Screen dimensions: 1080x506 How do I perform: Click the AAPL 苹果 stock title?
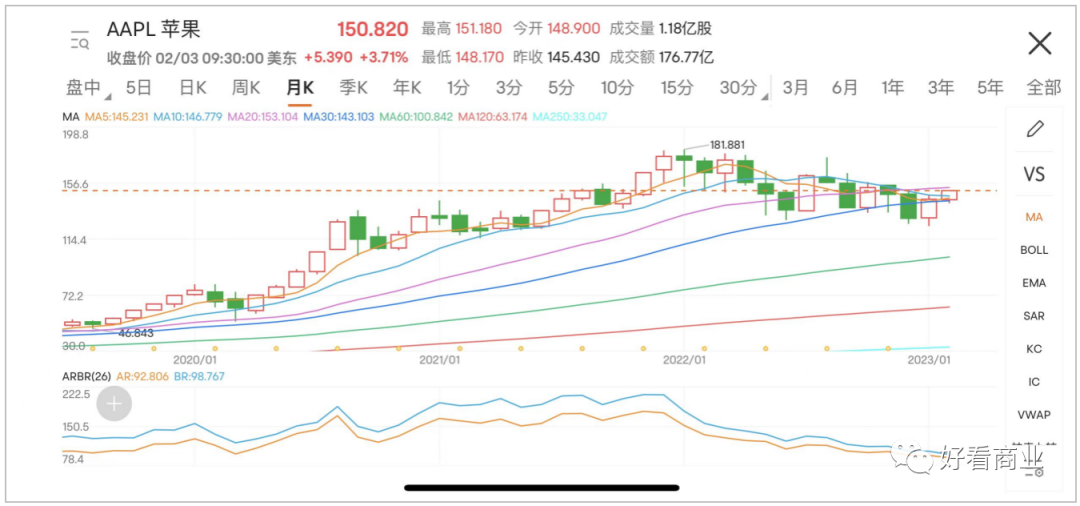pyautogui.click(x=154, y=30)
